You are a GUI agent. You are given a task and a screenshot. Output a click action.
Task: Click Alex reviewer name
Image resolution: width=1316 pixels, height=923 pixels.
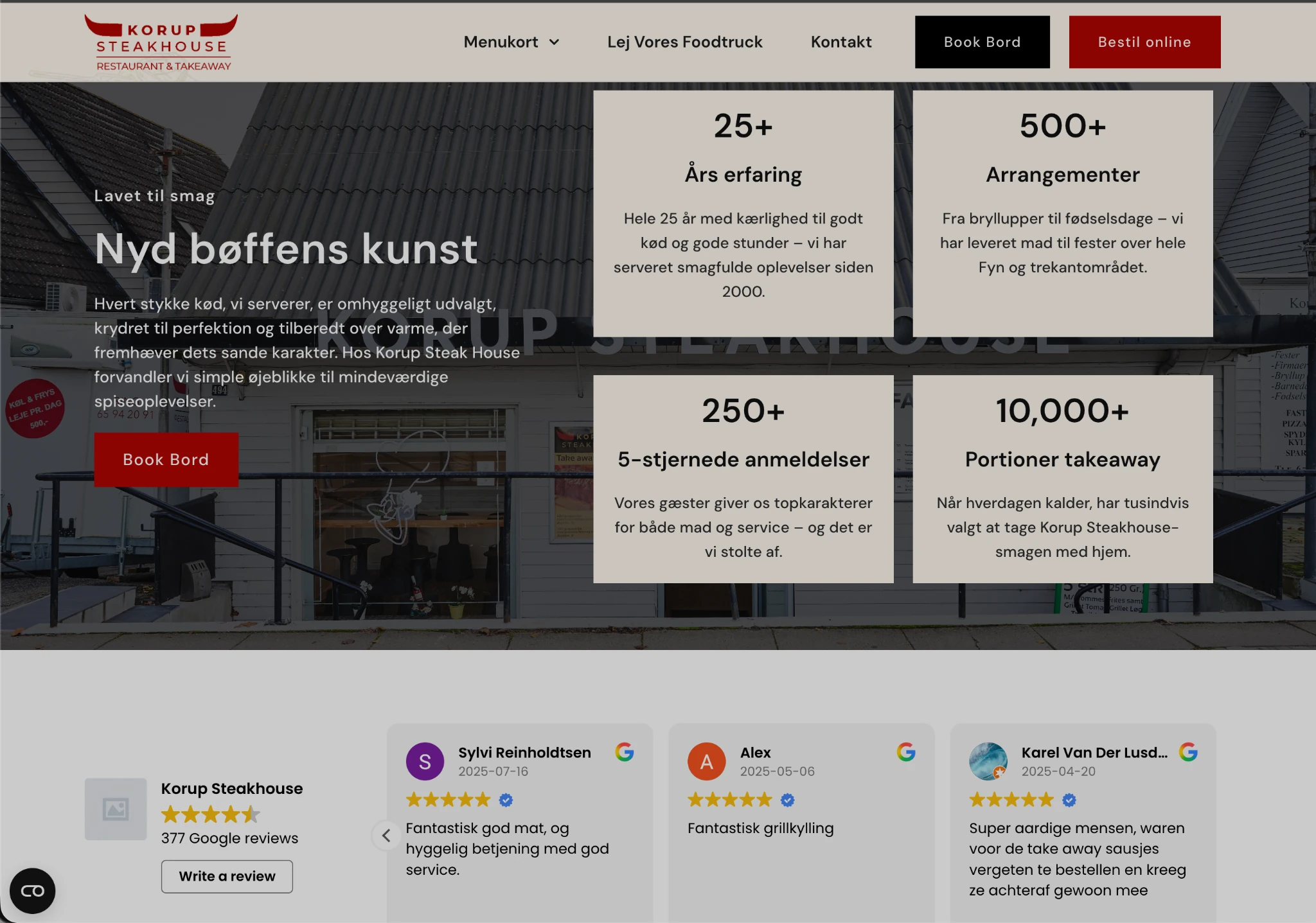tap(755, 752)
